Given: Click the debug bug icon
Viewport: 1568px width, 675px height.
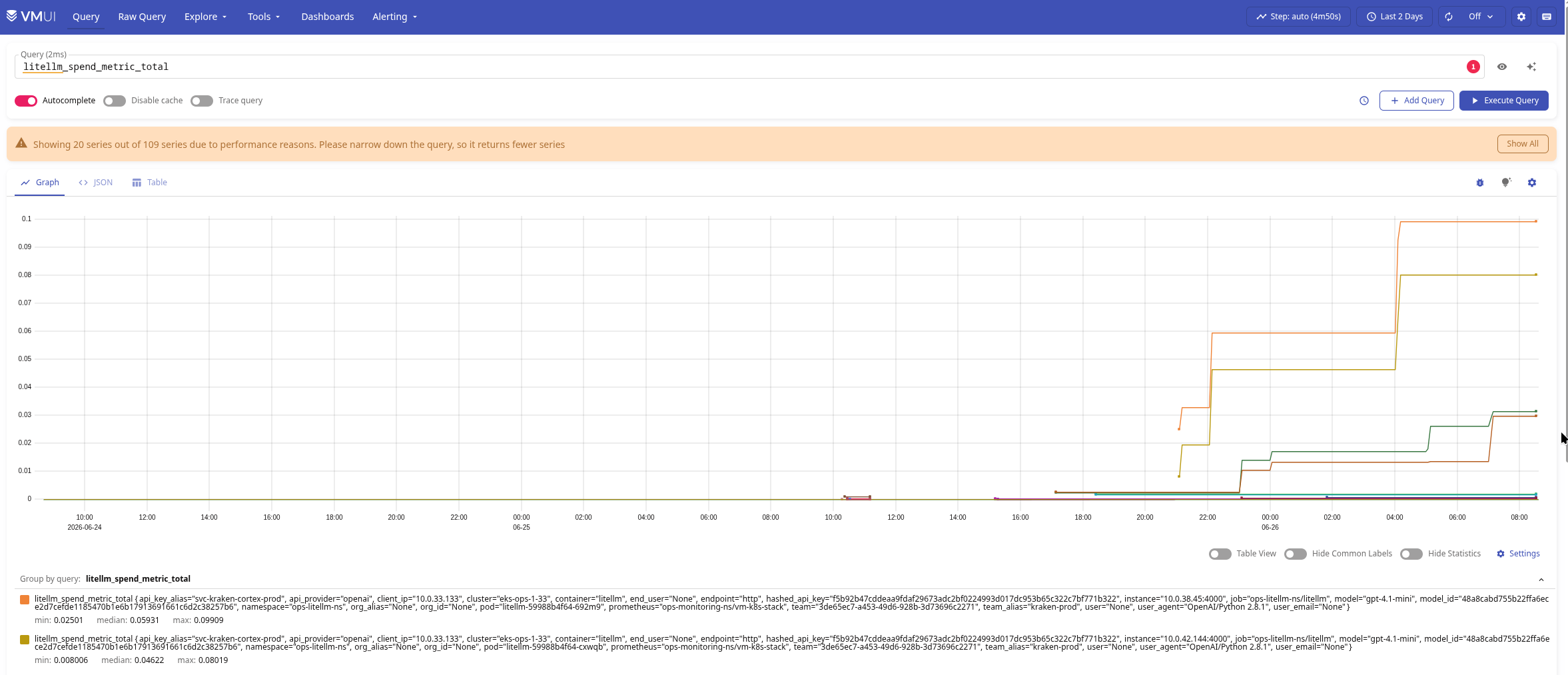Looking at the screenshot, I should click(1480, 183).
